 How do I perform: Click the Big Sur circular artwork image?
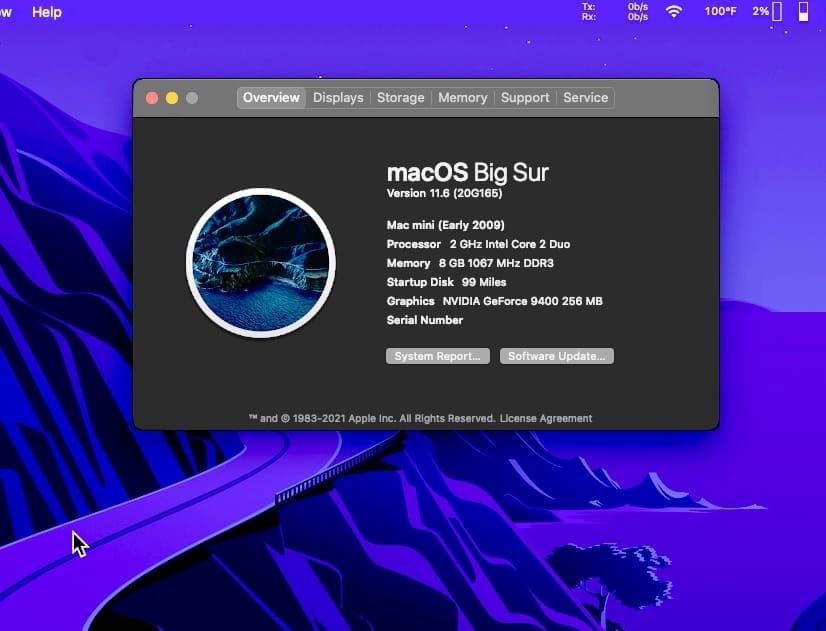point(261,263)
